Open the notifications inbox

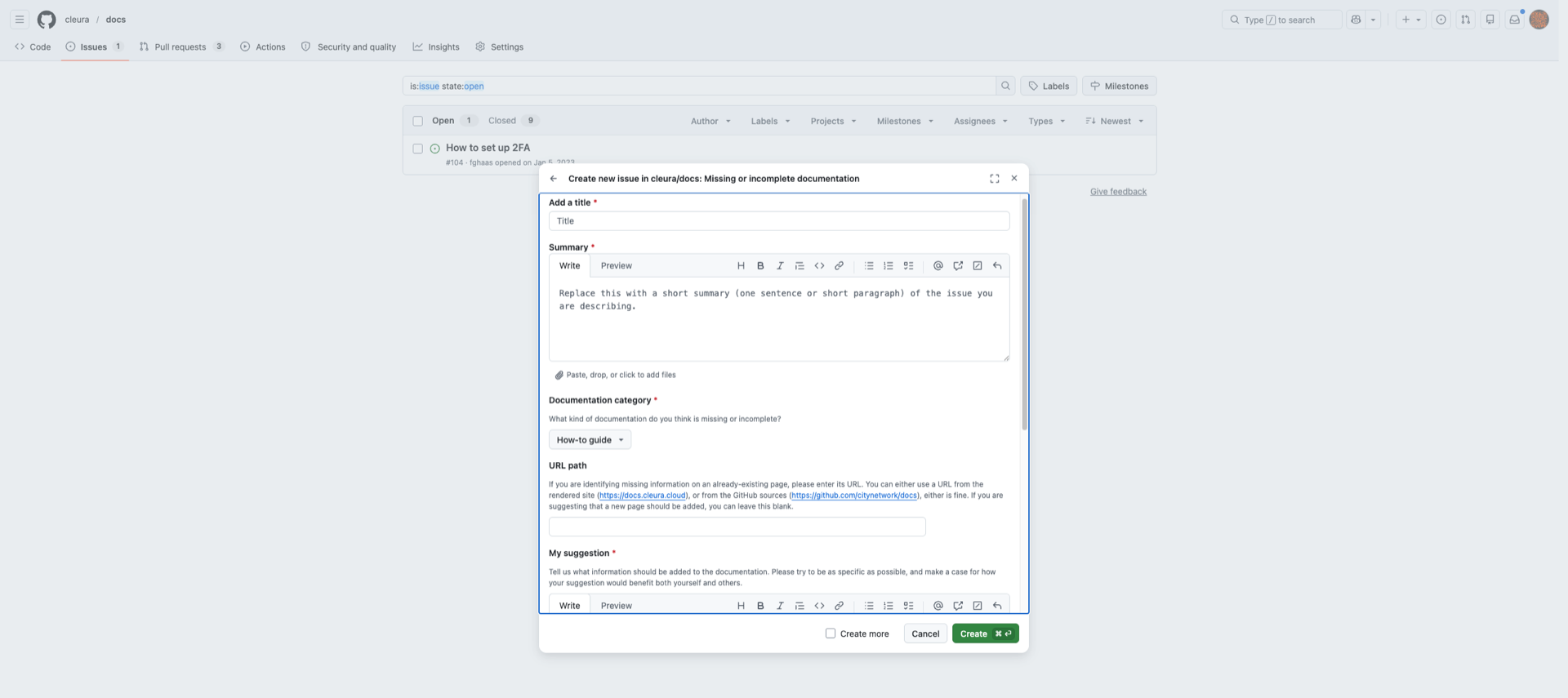click(1515, 20)
